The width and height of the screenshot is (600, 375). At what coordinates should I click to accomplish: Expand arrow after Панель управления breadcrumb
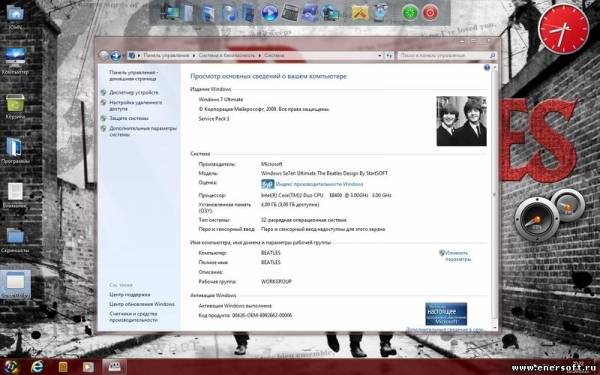tap(194, 56)
